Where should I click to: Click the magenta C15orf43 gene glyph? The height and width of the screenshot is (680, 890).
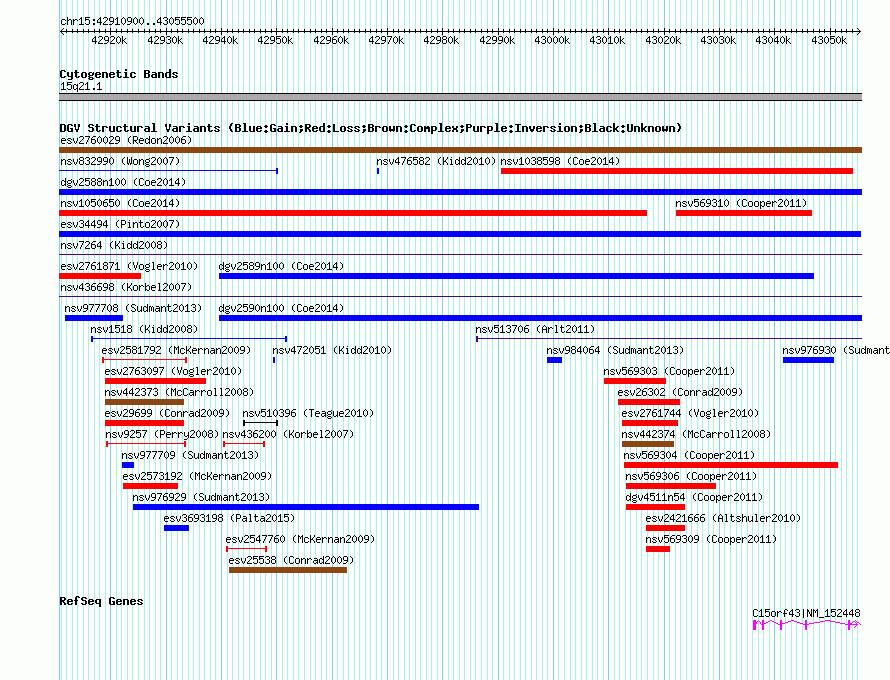(x=807, y=625)
